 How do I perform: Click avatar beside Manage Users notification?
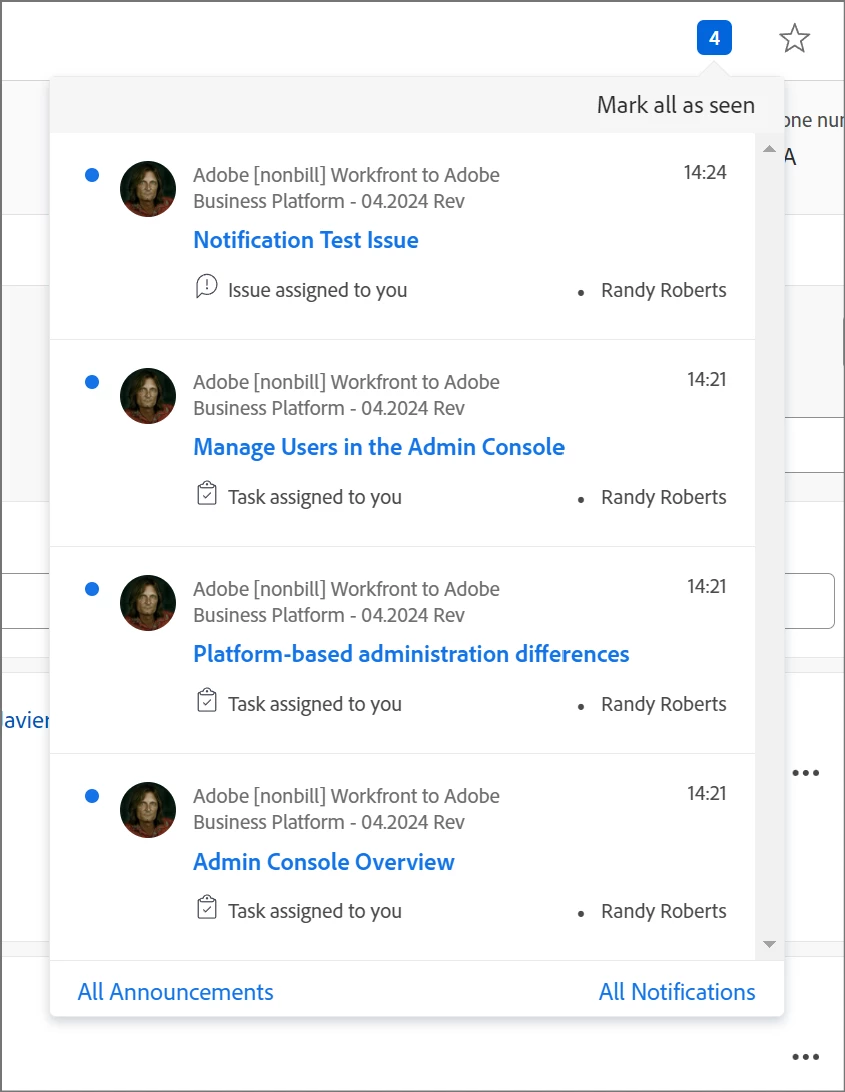[148, 396]
